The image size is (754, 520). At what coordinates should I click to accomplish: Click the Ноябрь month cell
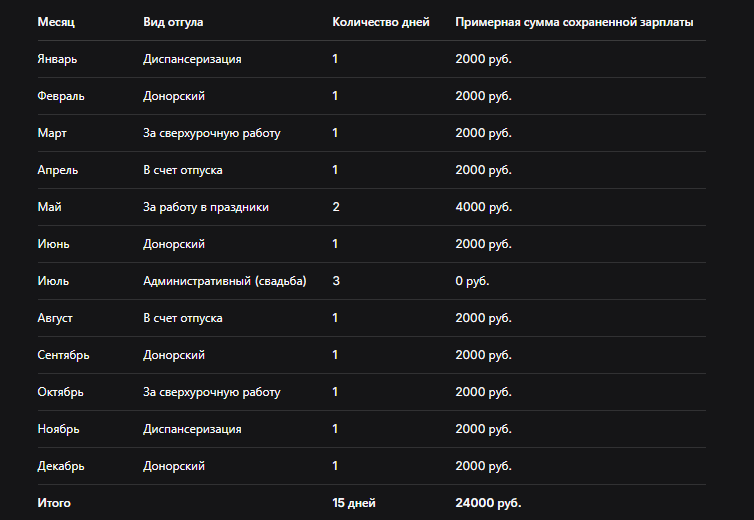tap(58, 429)
